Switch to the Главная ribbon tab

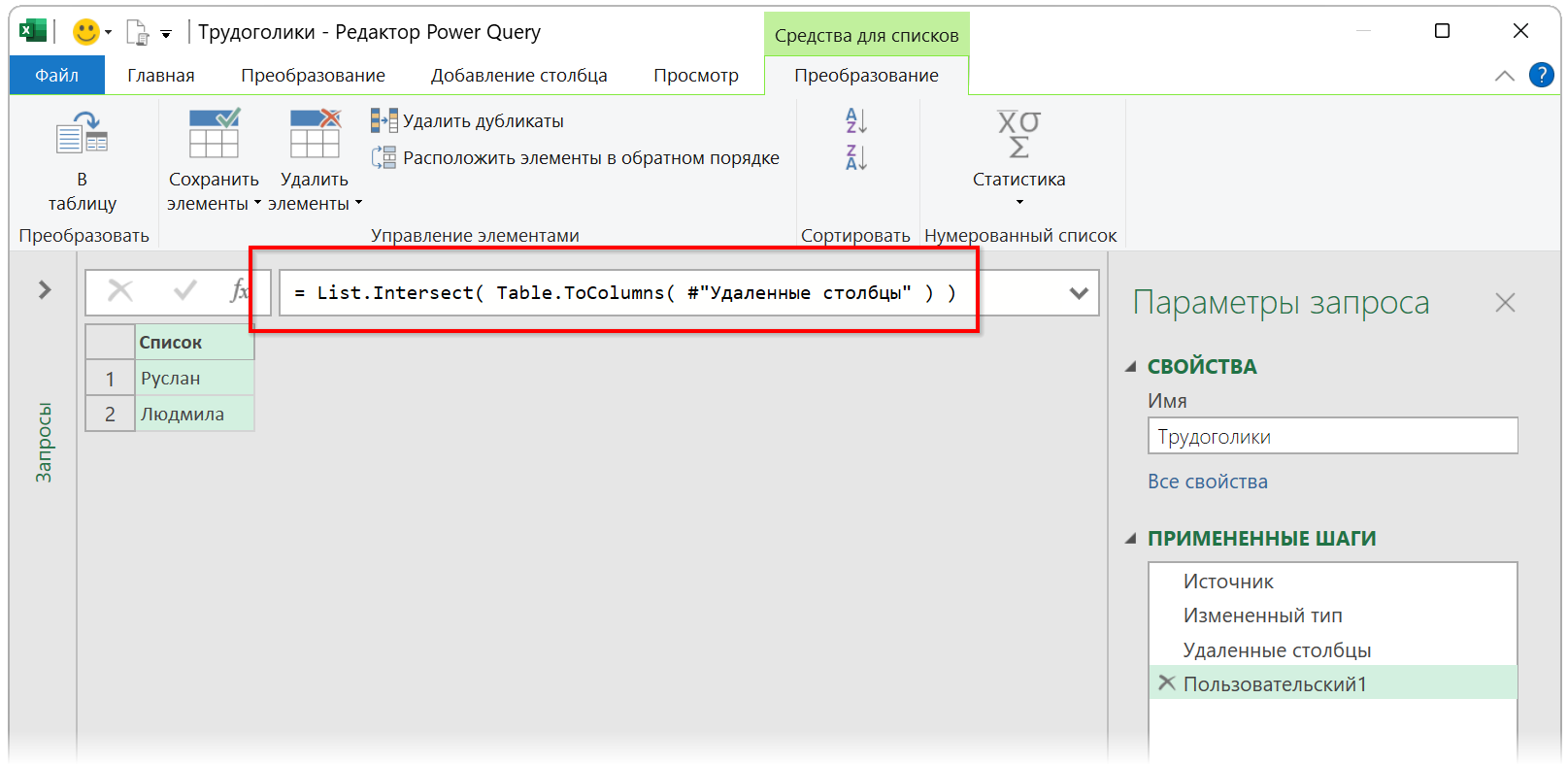pos(161,76)
